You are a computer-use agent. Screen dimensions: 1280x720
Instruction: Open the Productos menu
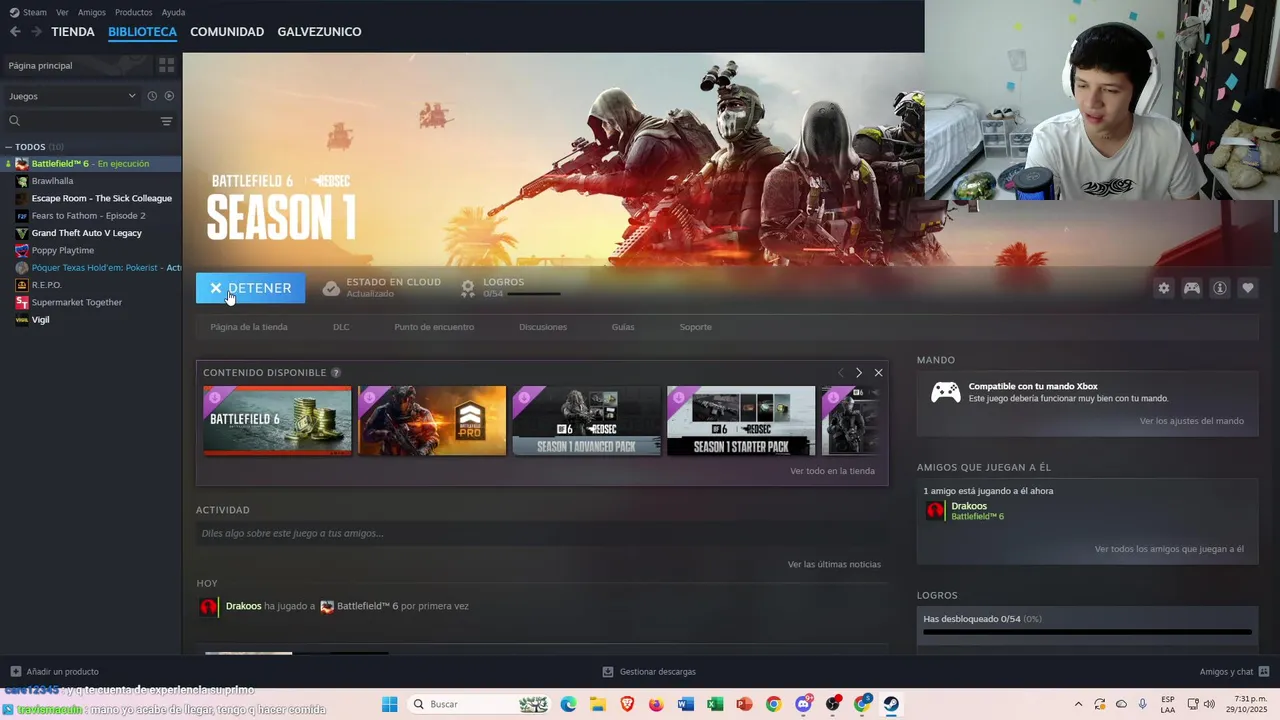point(134,12)
